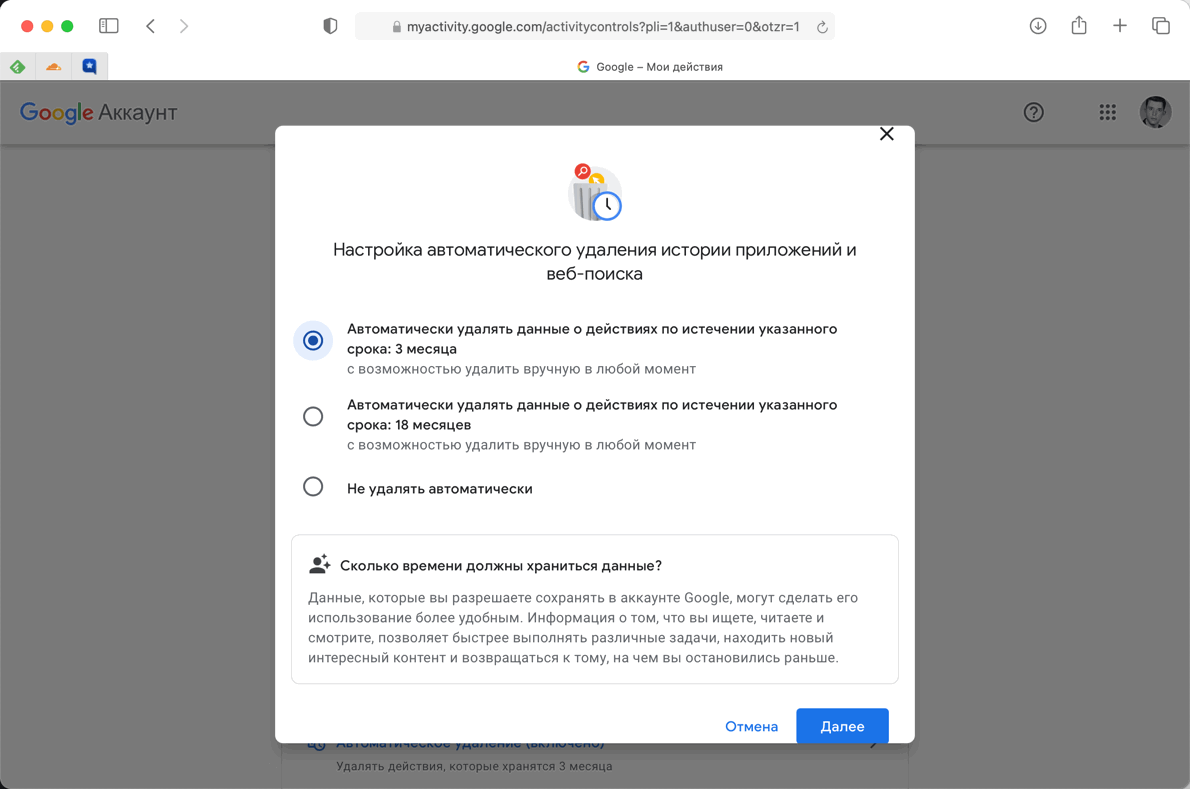Viewport: 1190px width, 789px height.
Task: Click the Privacy Report shield icon
Action: [x=330, y=25]
